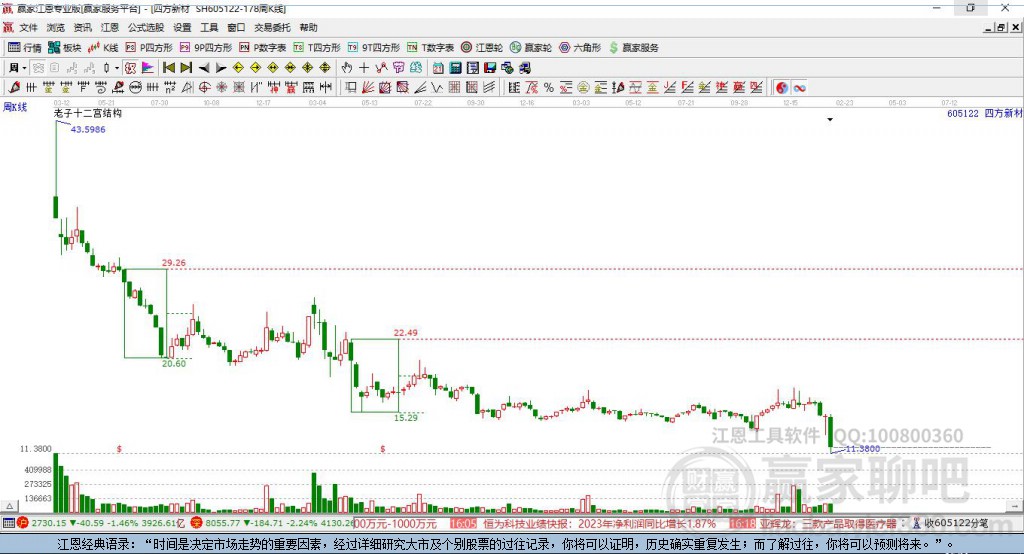Open the T数字表 number table

click(x=430, y=48)
